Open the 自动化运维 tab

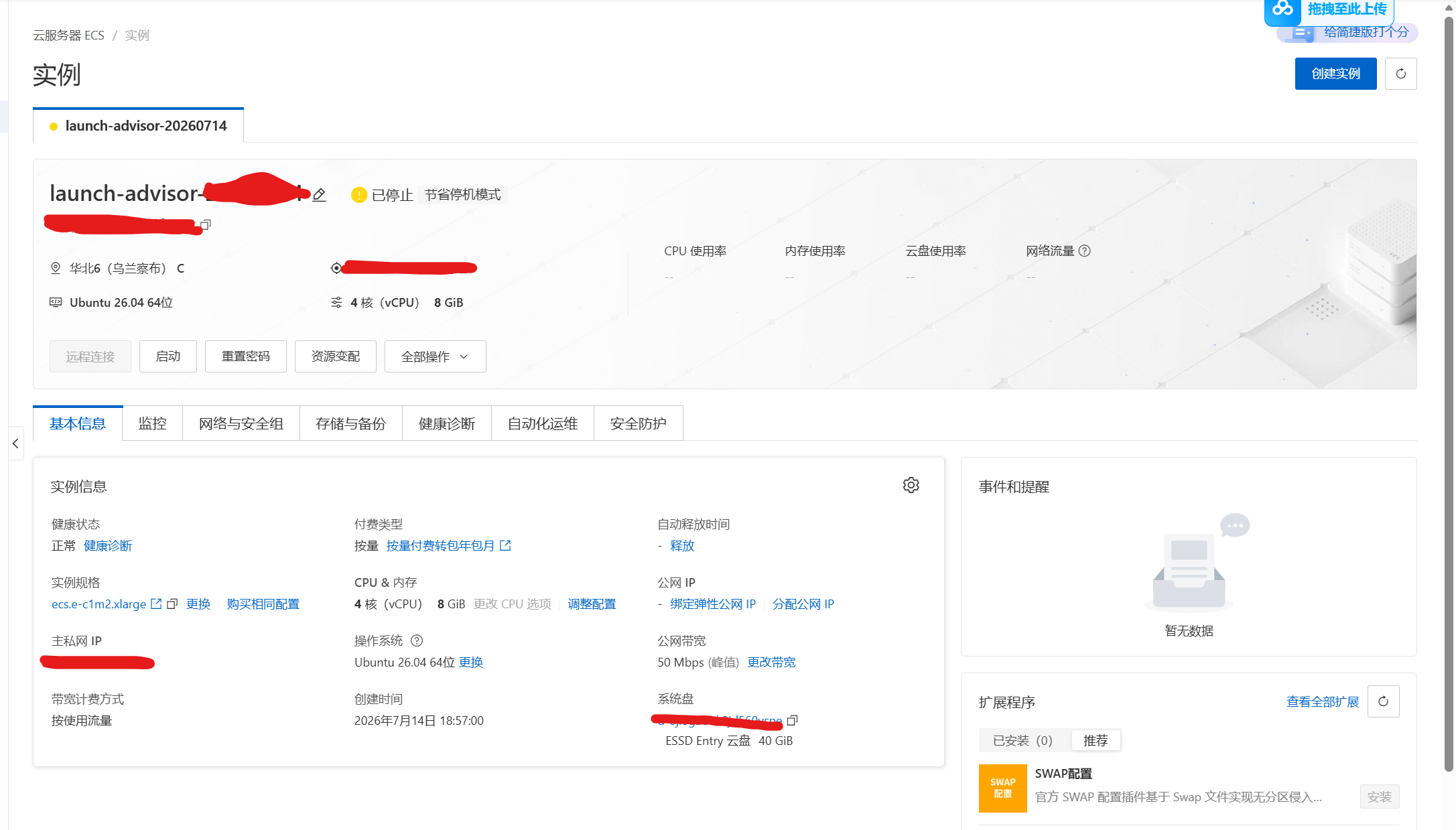tap(543, 423)
